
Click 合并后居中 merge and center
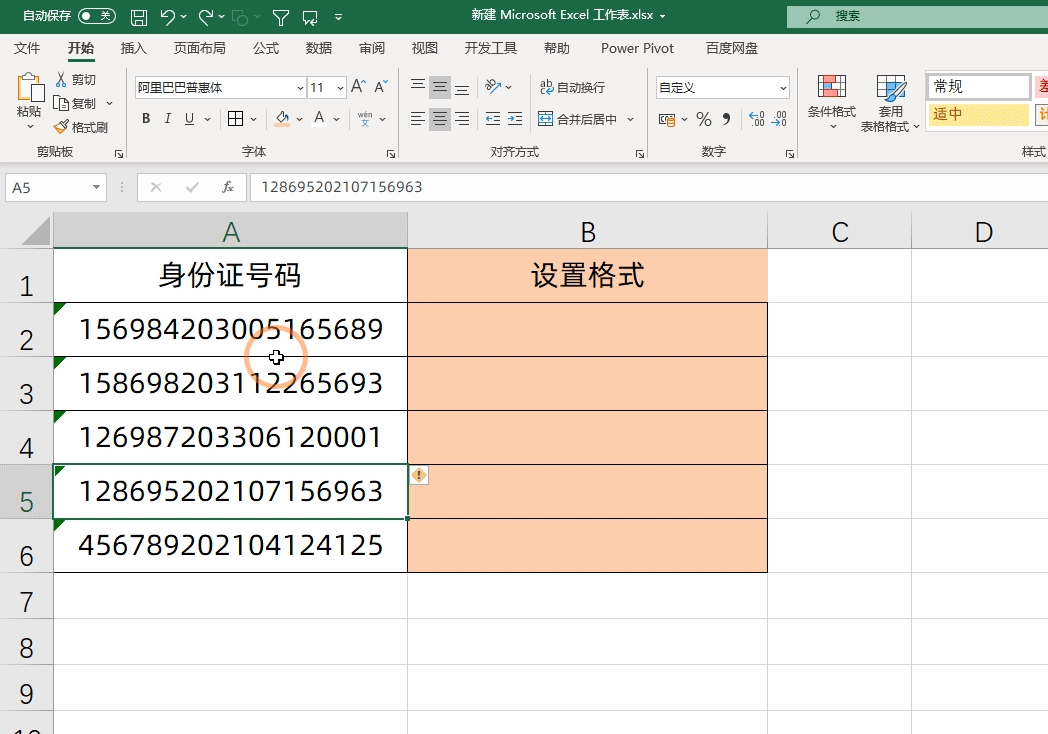(577, 119)
